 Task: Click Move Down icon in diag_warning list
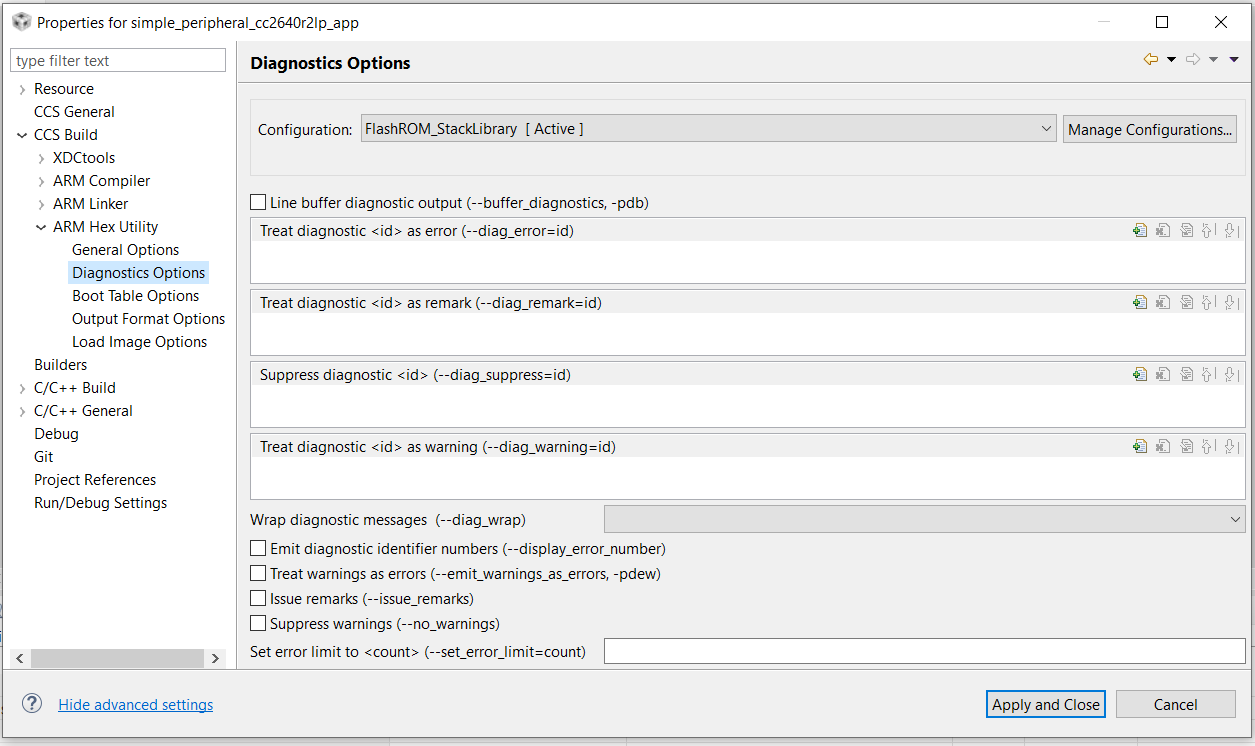tap(1231, 447)
